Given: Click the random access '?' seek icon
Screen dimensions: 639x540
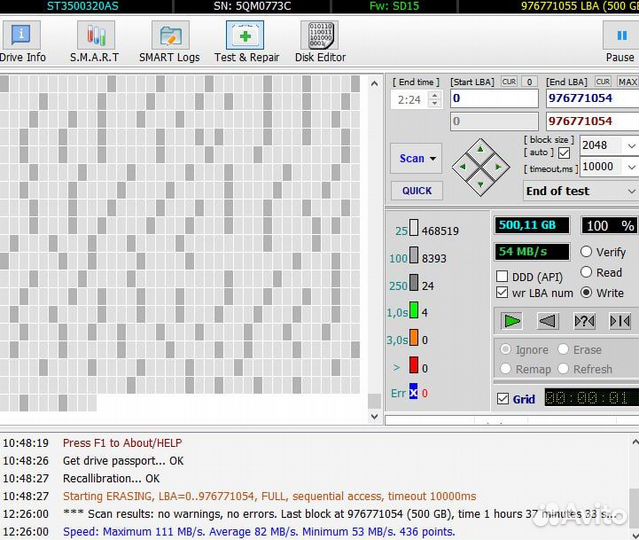Looking at the screenshot, I should pos(584,321).
